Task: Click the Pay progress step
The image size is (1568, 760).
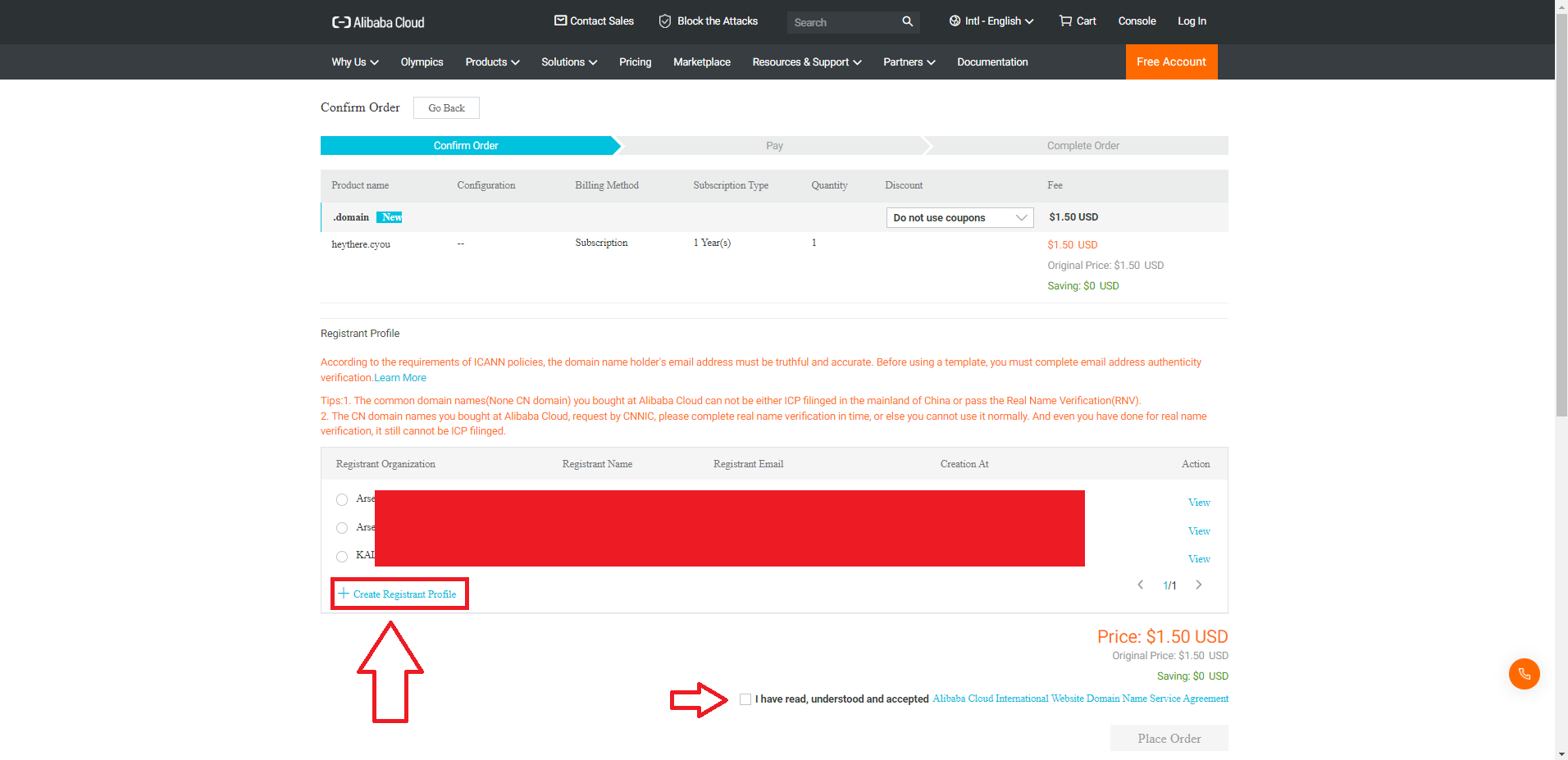Action: pos(774,145)
